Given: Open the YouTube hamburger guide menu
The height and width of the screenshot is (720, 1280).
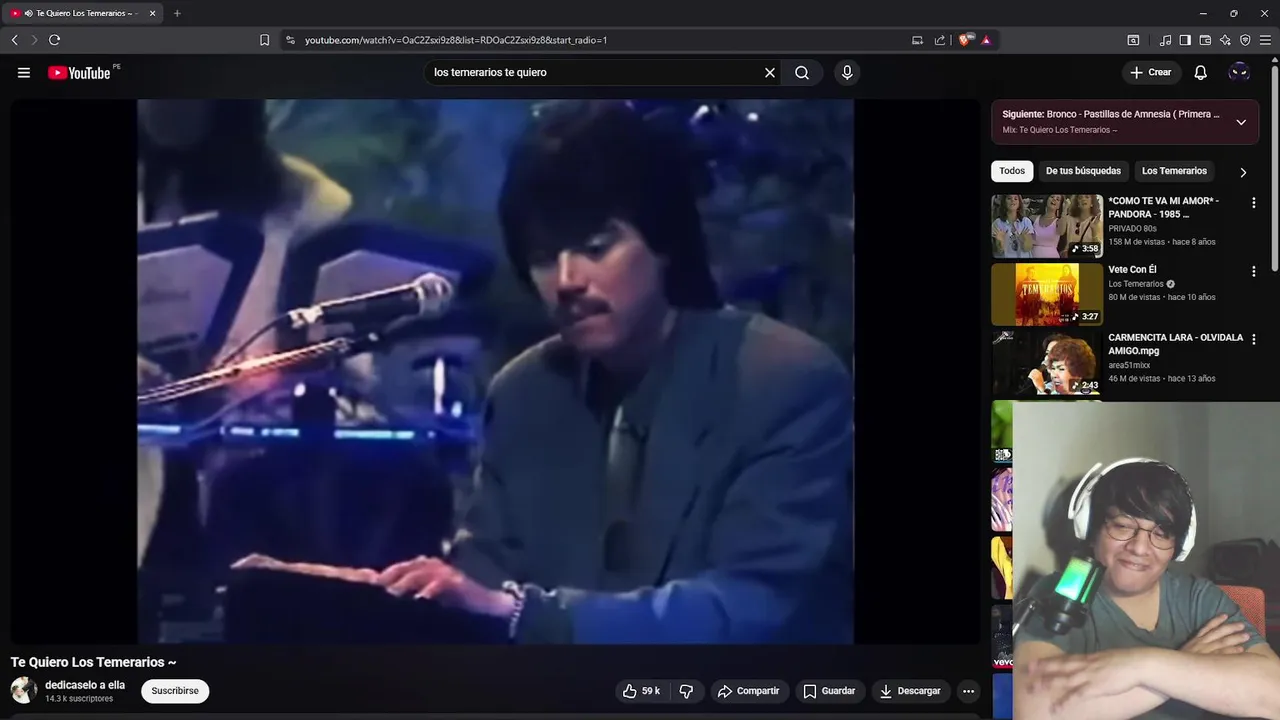Looking at the screenshot, I should tap(24, 72).
